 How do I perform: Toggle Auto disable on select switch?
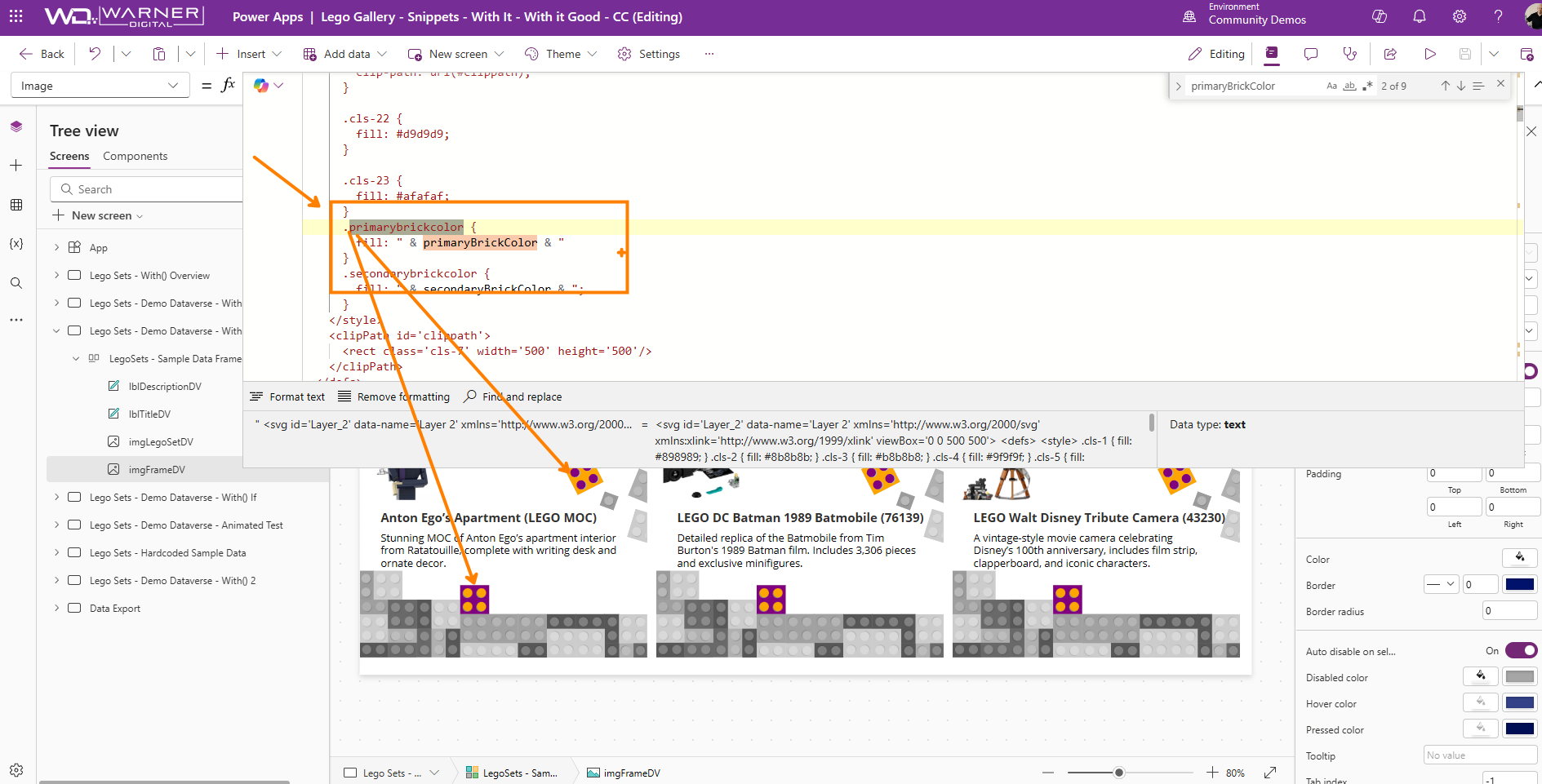click(x=1521, y=650)
